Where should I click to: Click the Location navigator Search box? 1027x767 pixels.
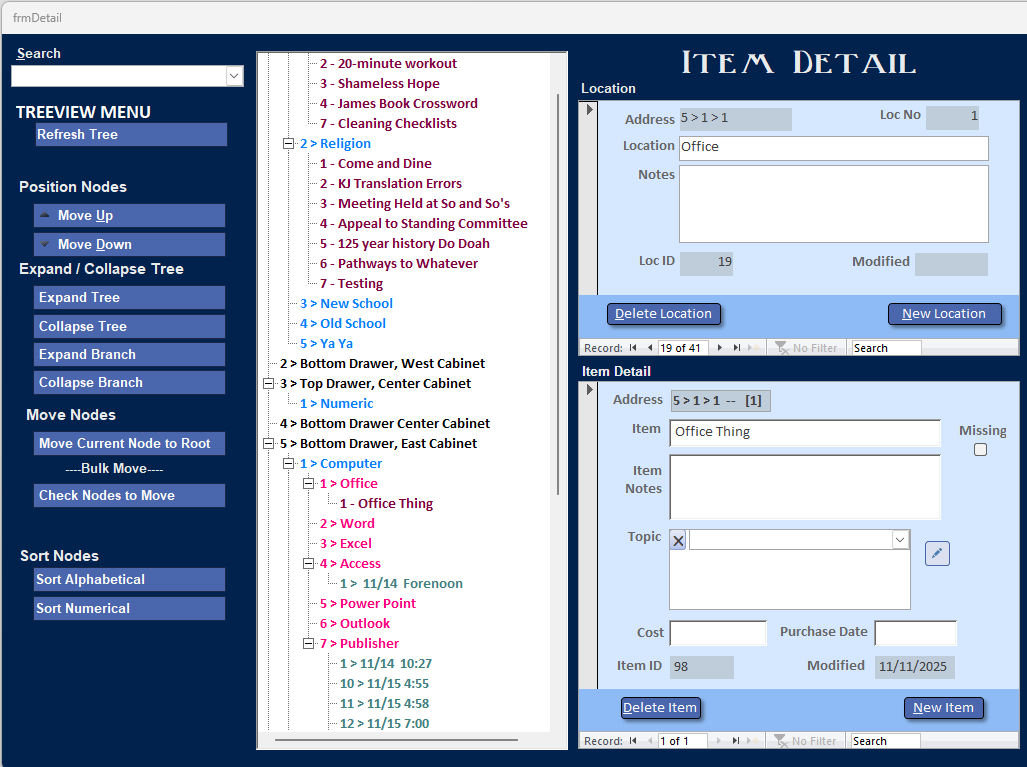coord(886,348)
